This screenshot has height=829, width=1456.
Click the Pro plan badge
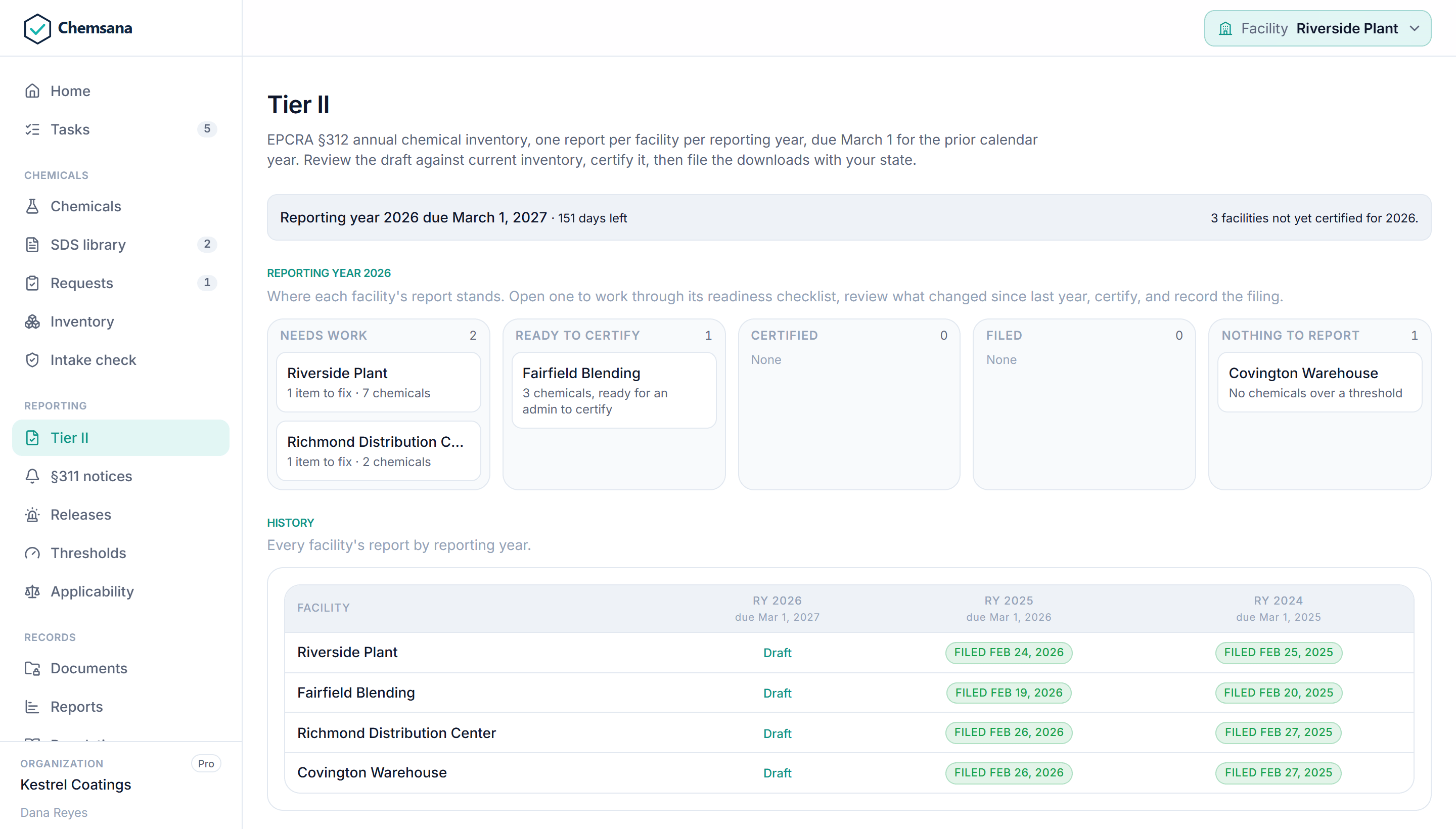coord(206,763)
